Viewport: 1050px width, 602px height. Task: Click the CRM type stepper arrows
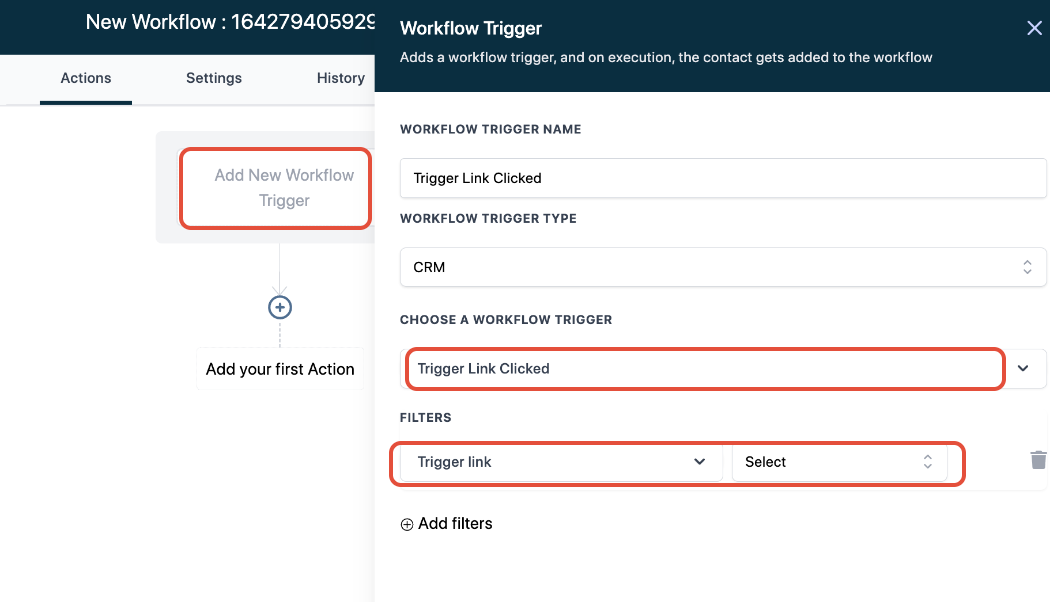[x=1027, y=267]
